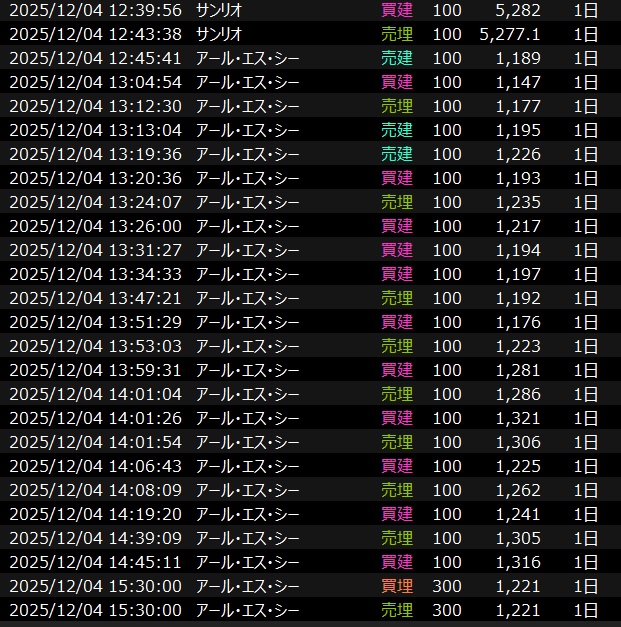The width and height of the screenshot is (621, 627).
Task: Click the 14:08:09 timestamp cell
Action: 95,490
